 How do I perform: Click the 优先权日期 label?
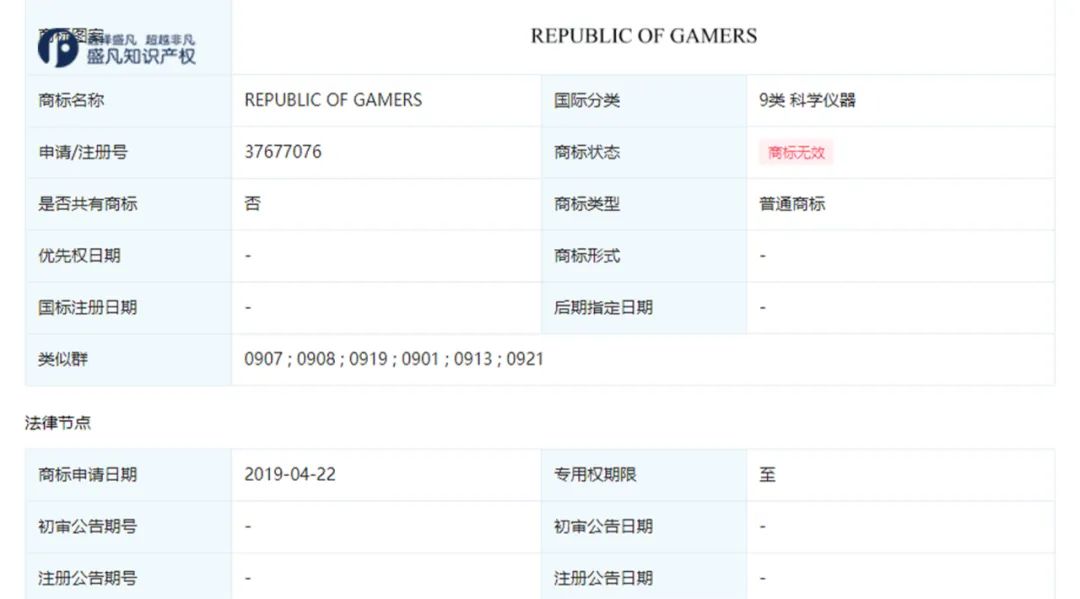coord(79,255)
